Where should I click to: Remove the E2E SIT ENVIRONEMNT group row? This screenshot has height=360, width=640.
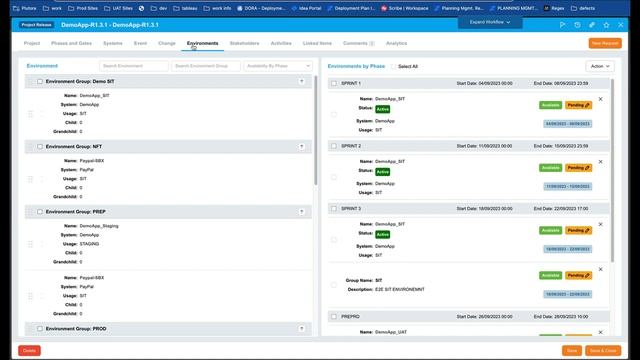[x=600, y=269]
